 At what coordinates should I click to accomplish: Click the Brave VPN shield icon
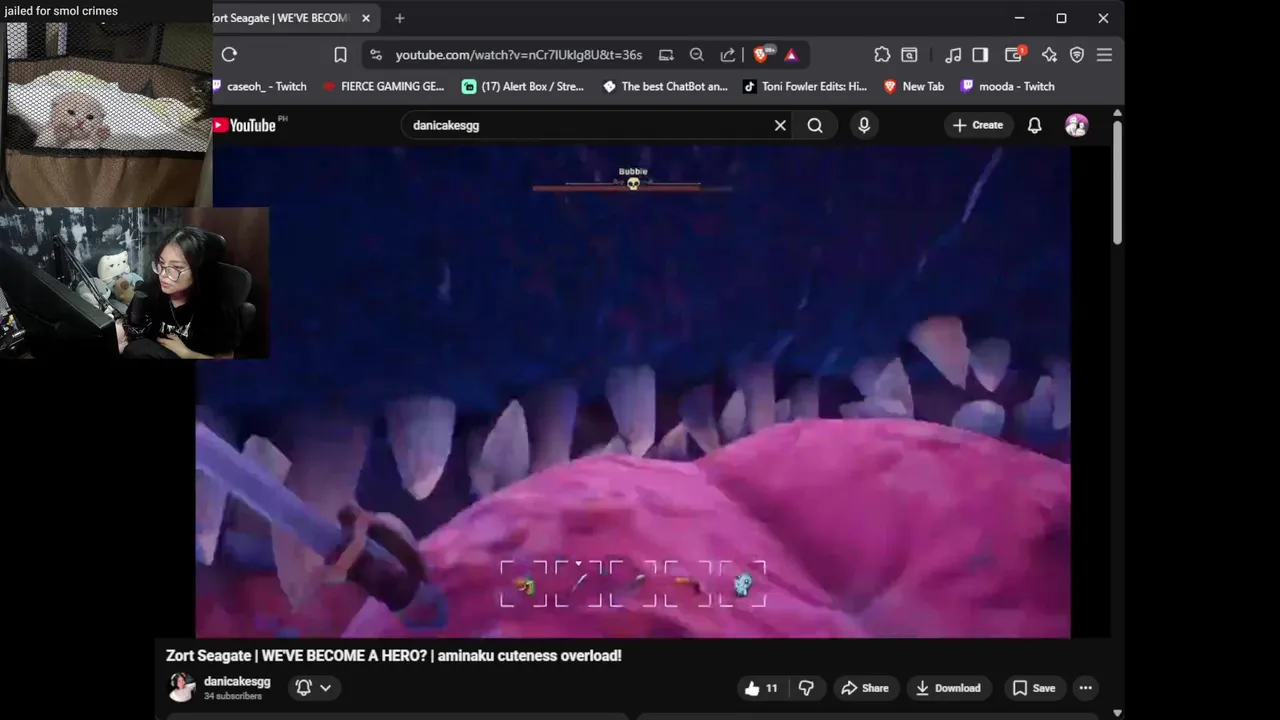point(1077,55)
